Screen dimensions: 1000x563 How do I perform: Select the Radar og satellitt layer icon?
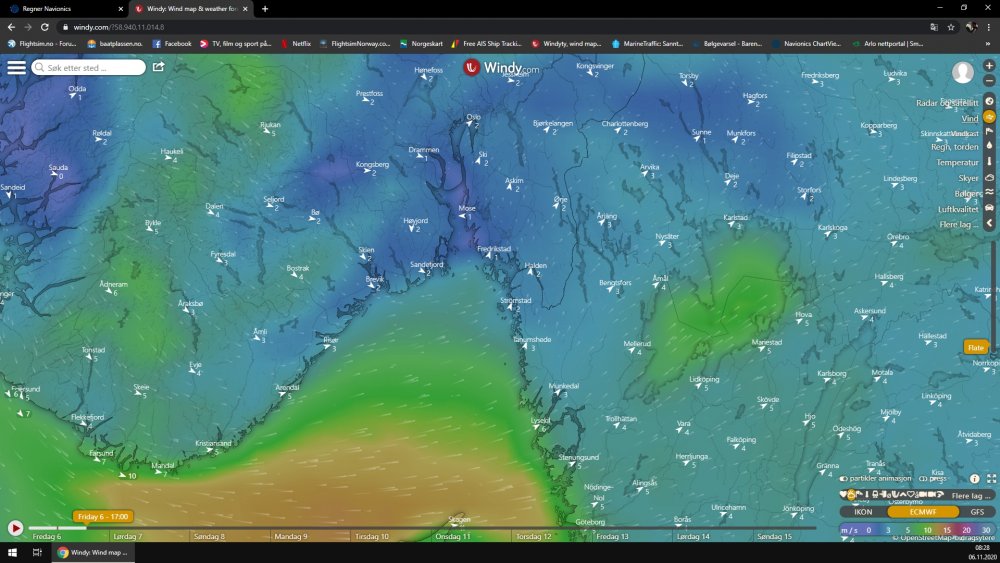tap(989, 101)
